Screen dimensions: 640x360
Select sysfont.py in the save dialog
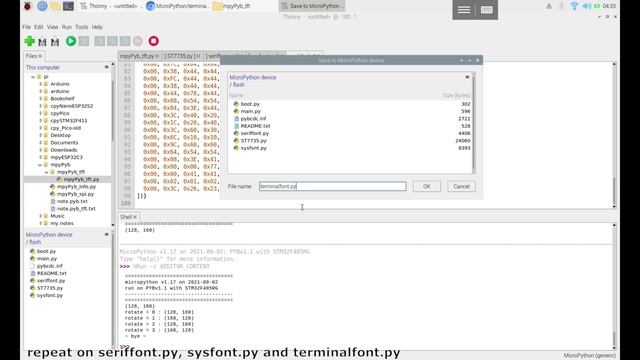[253, 148]
